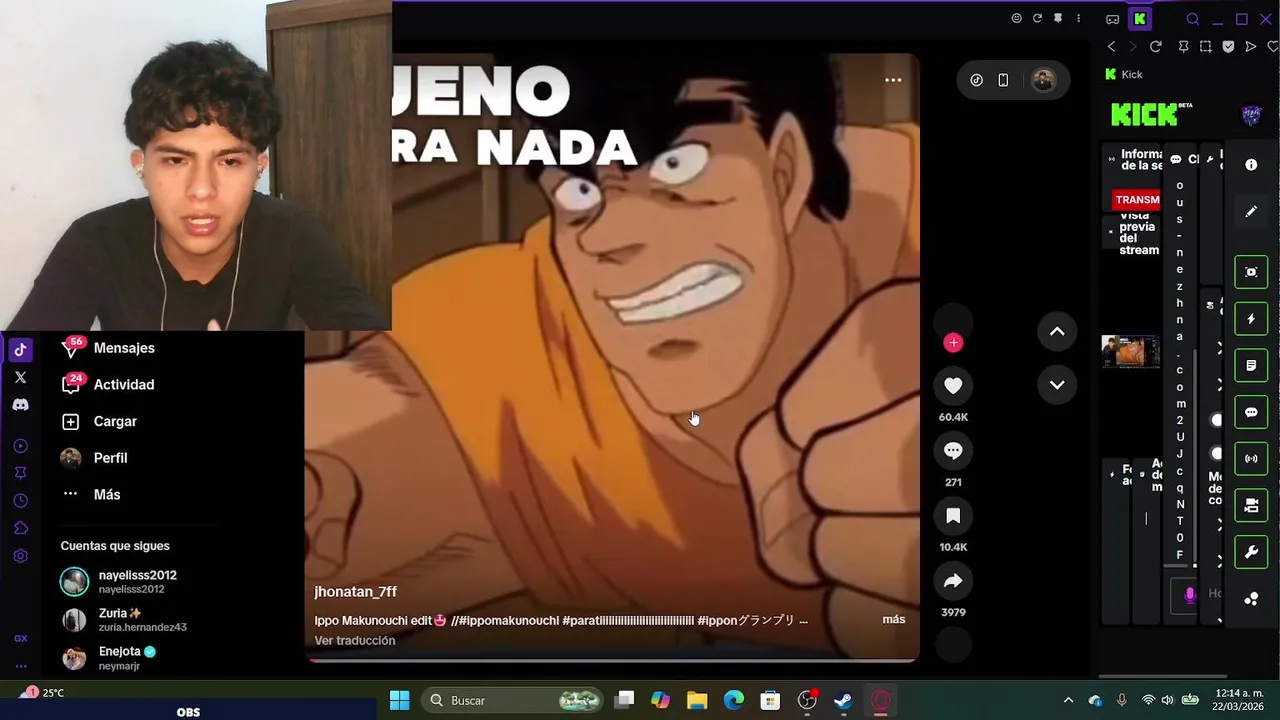Like the TikTok video with the heart
1280x720 pixels.
953,386
